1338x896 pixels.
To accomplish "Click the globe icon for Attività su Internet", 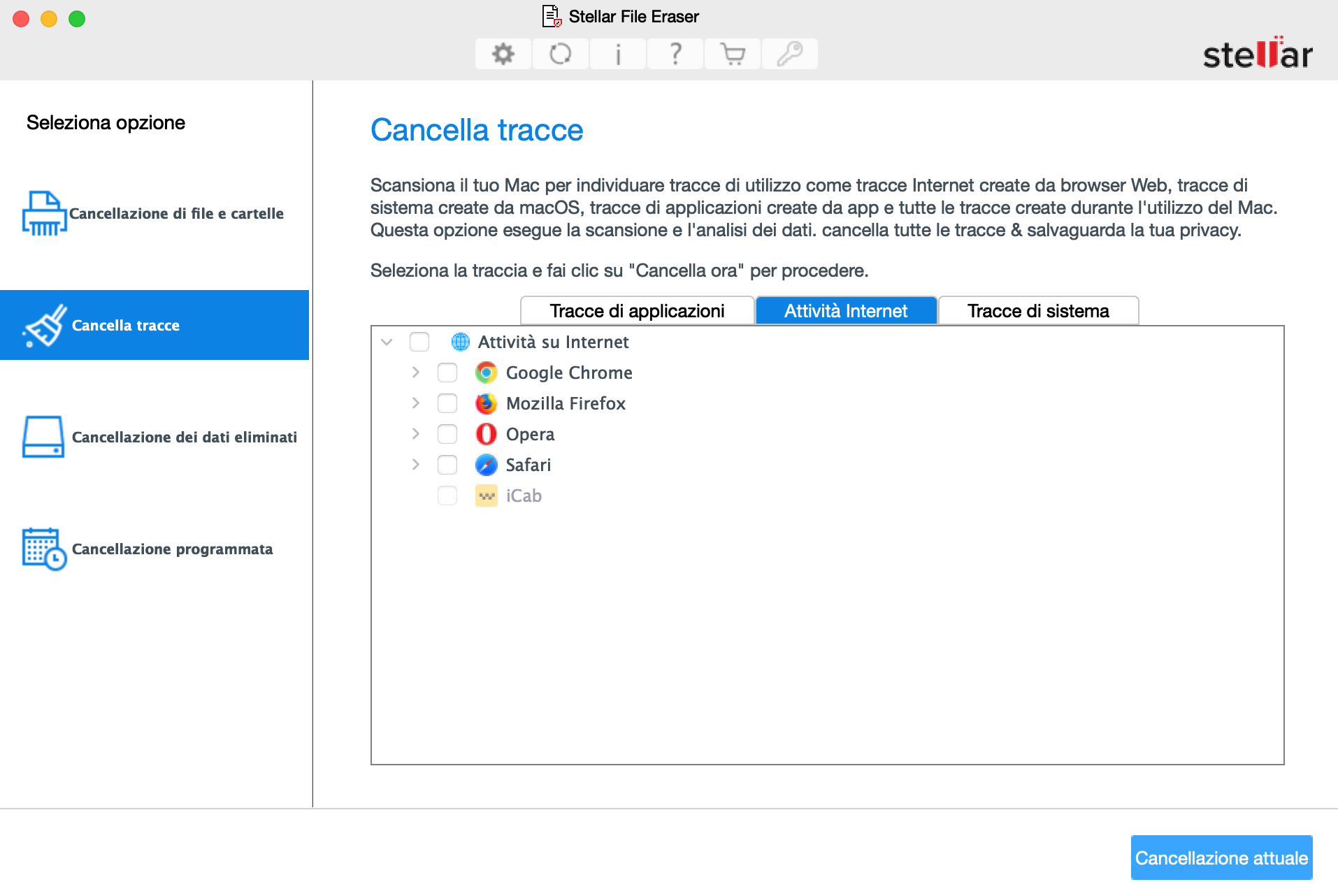I will (x=460, y=342).
